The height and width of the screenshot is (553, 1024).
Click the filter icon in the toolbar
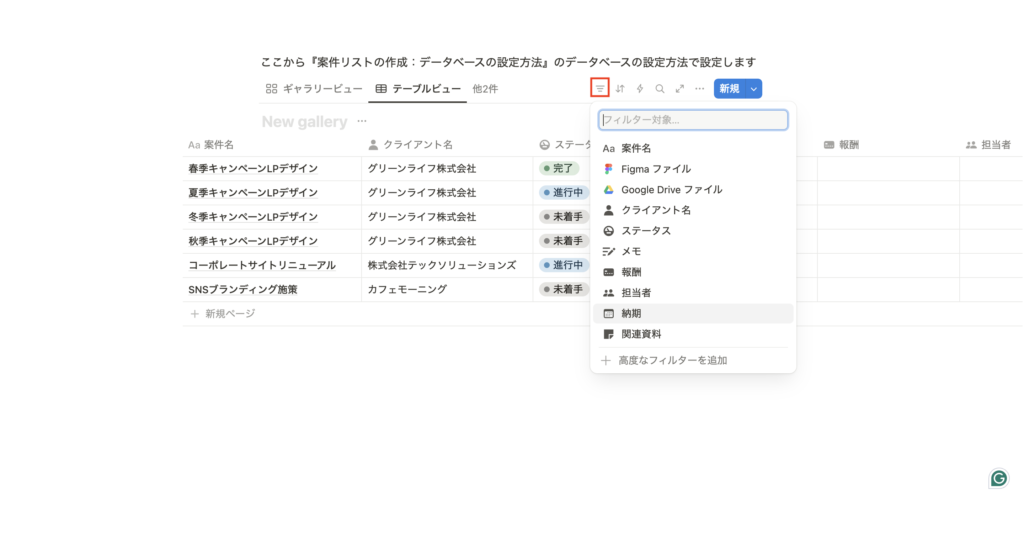(600, 89)
